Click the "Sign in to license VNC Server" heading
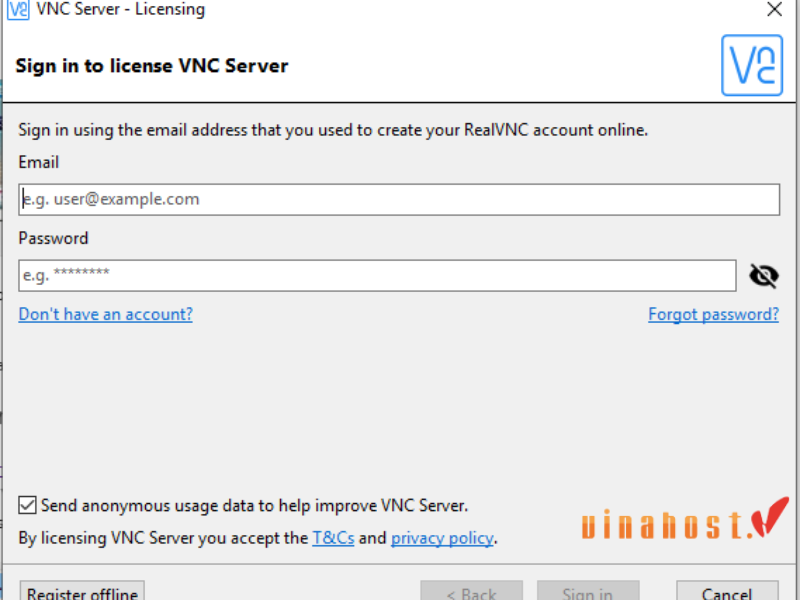The width and height of the screenshot is (800, 600). [x=152, y=66]
